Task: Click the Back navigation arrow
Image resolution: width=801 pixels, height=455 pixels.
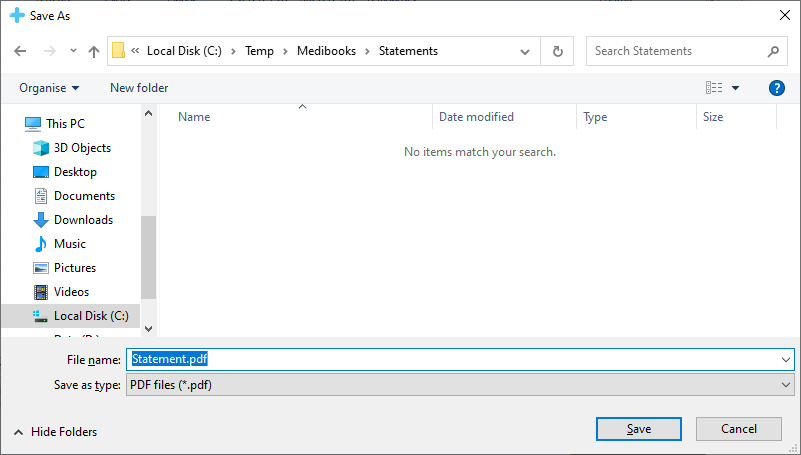Action: (x=20, y=51)
